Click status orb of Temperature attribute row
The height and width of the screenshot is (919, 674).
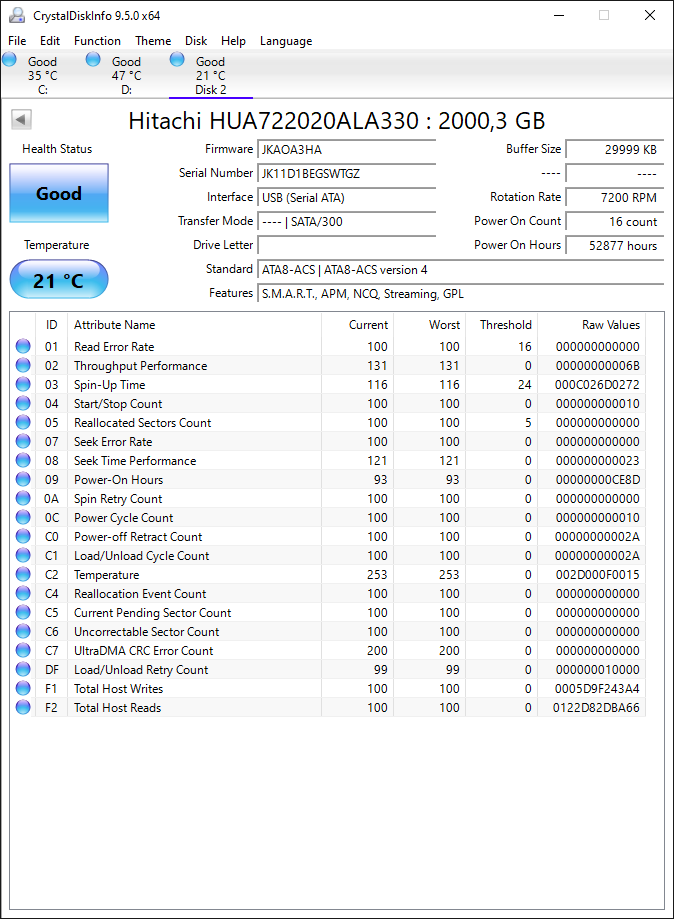[23, 574]
